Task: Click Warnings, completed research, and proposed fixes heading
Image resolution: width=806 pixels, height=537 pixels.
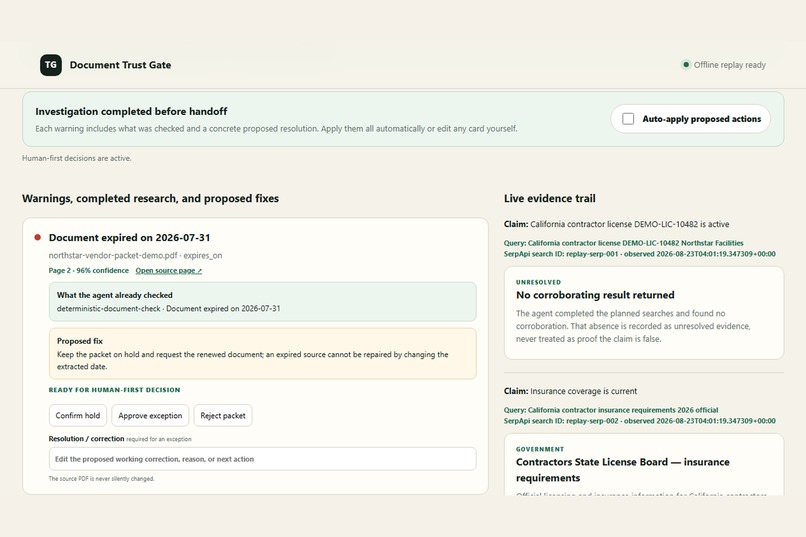Action: tap(150, 198)
